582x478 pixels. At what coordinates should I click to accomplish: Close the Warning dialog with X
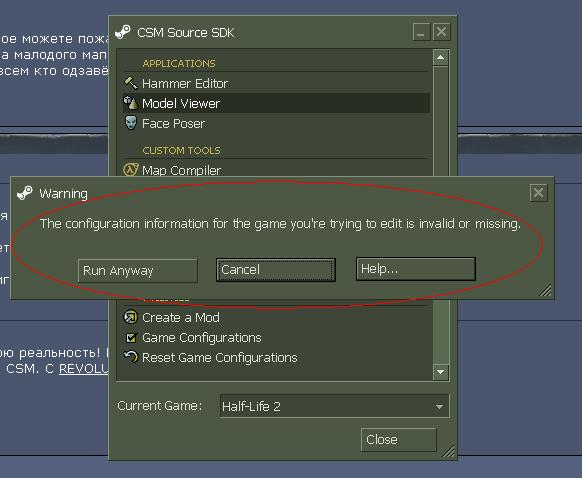pos(539,193)
